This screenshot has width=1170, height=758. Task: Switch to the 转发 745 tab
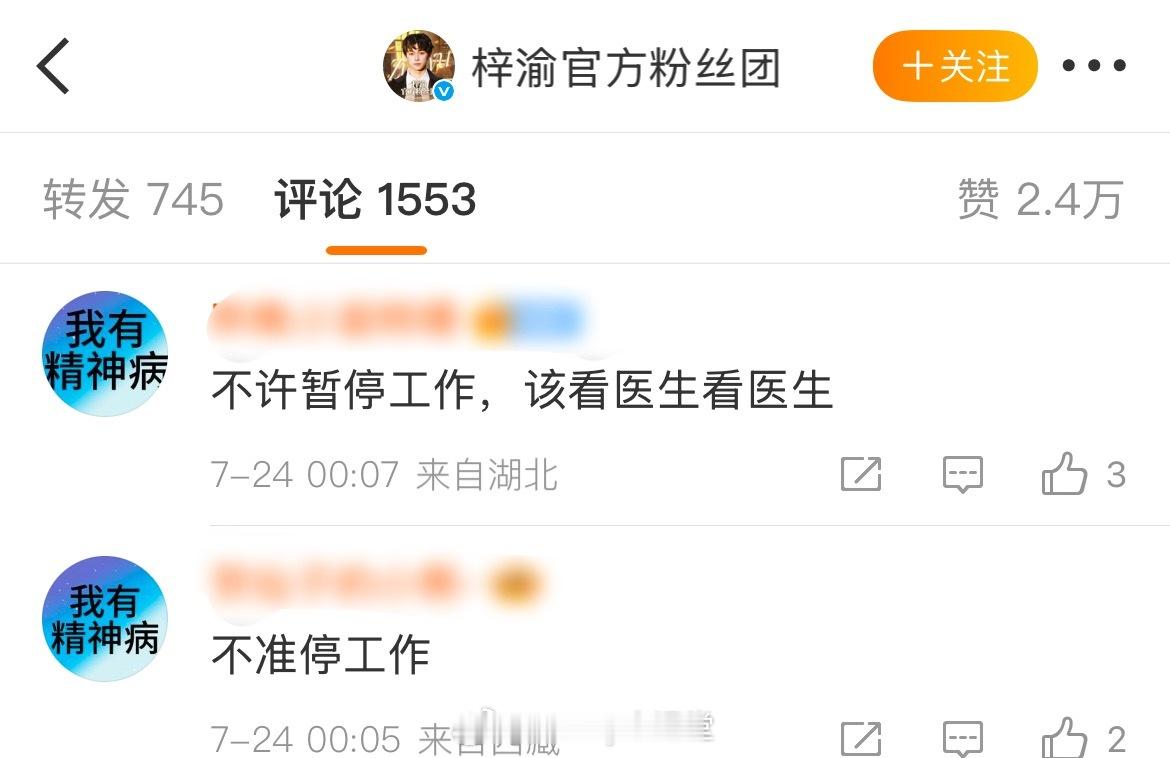[133, 199]
